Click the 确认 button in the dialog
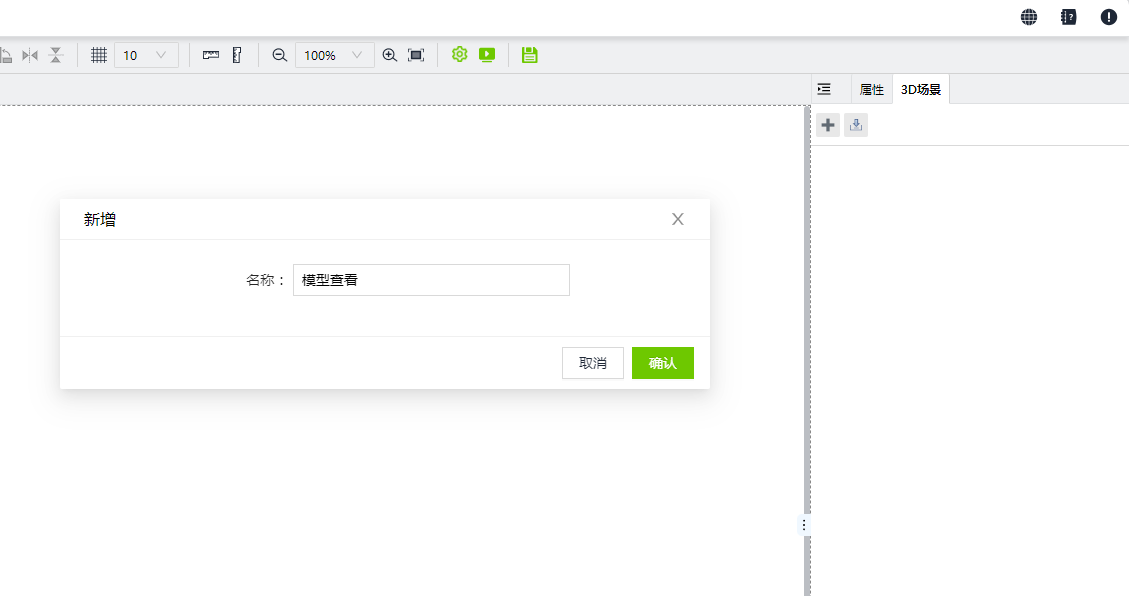Viewport: 1129px width, 596px height. [x=662, y=363]
